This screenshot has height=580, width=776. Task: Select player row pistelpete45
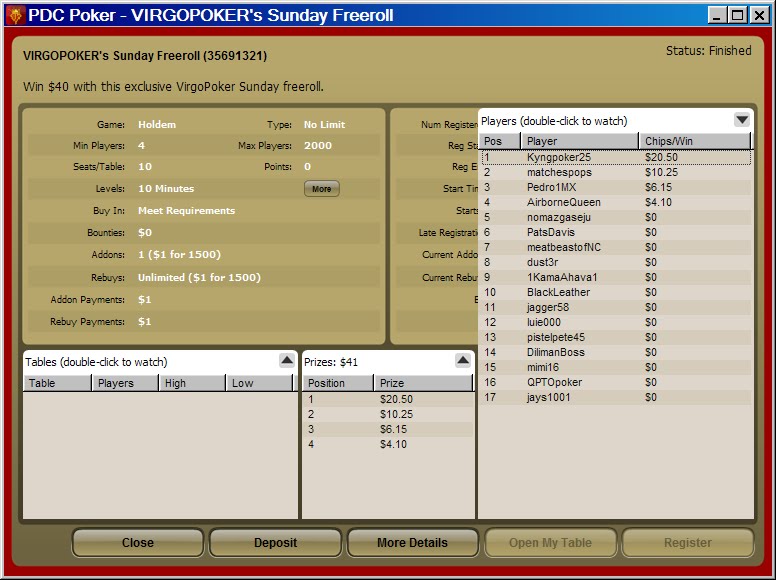click(616, 337)
